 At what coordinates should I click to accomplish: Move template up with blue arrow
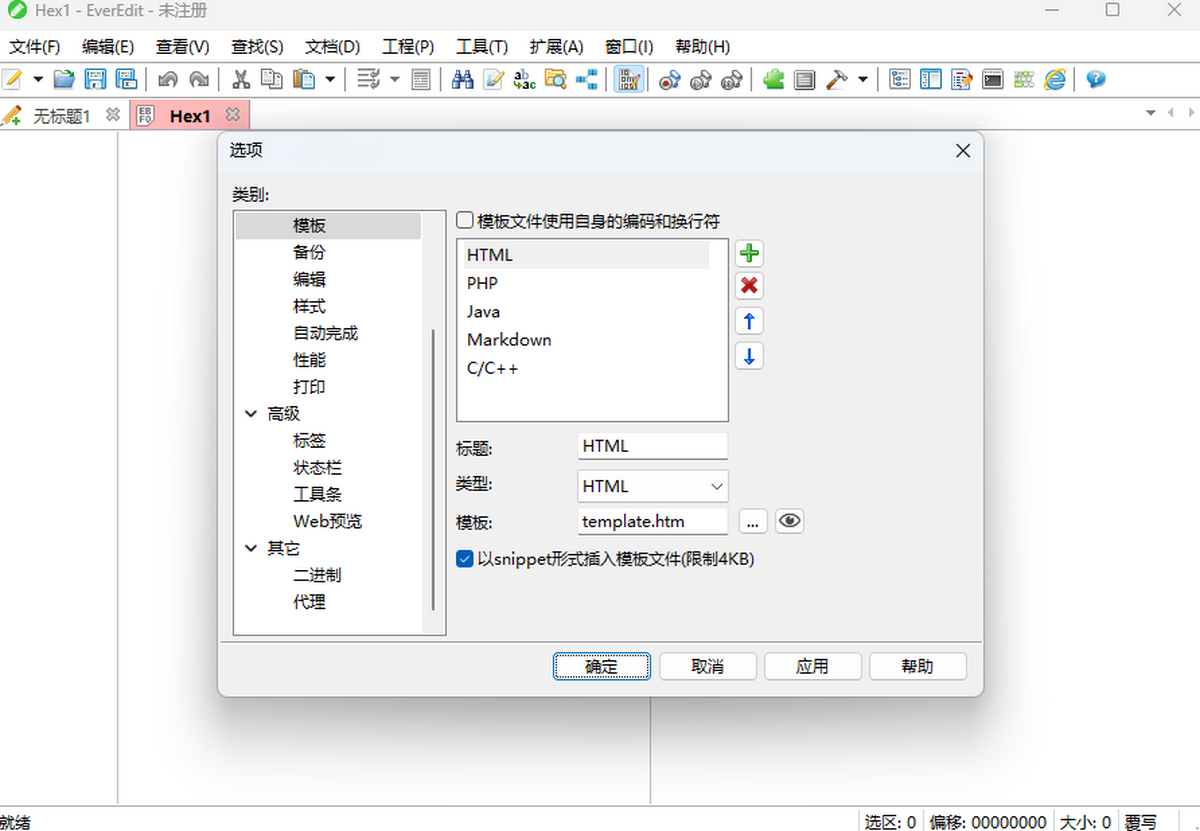coord(749,321)
